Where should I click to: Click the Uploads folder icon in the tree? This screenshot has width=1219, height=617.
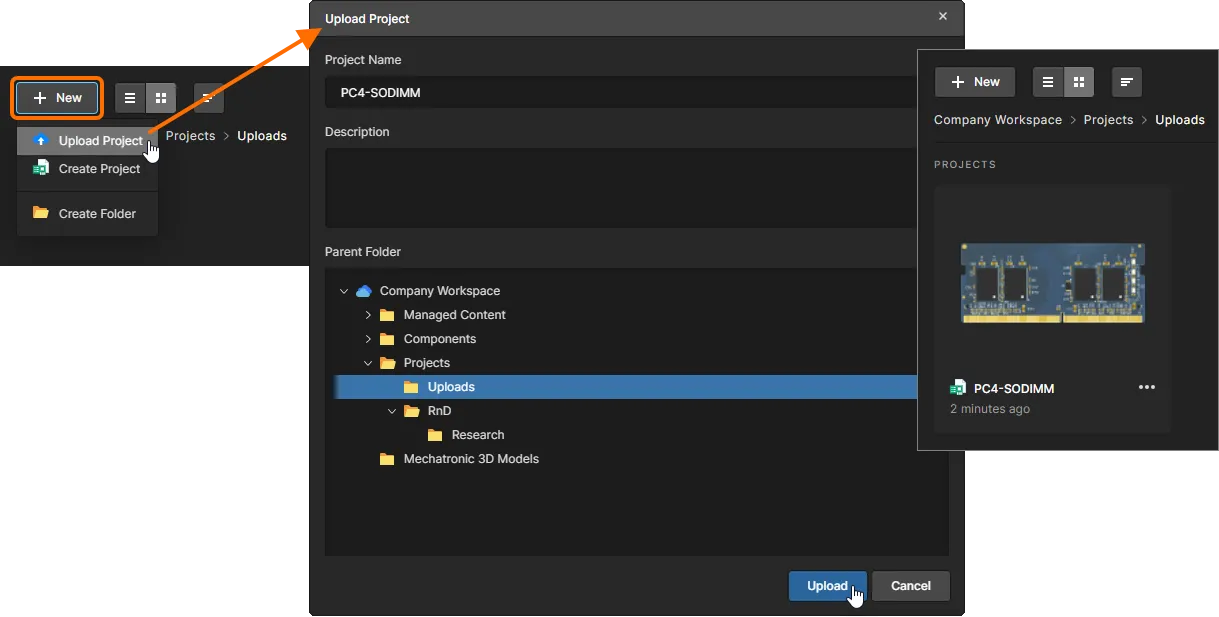411,387
